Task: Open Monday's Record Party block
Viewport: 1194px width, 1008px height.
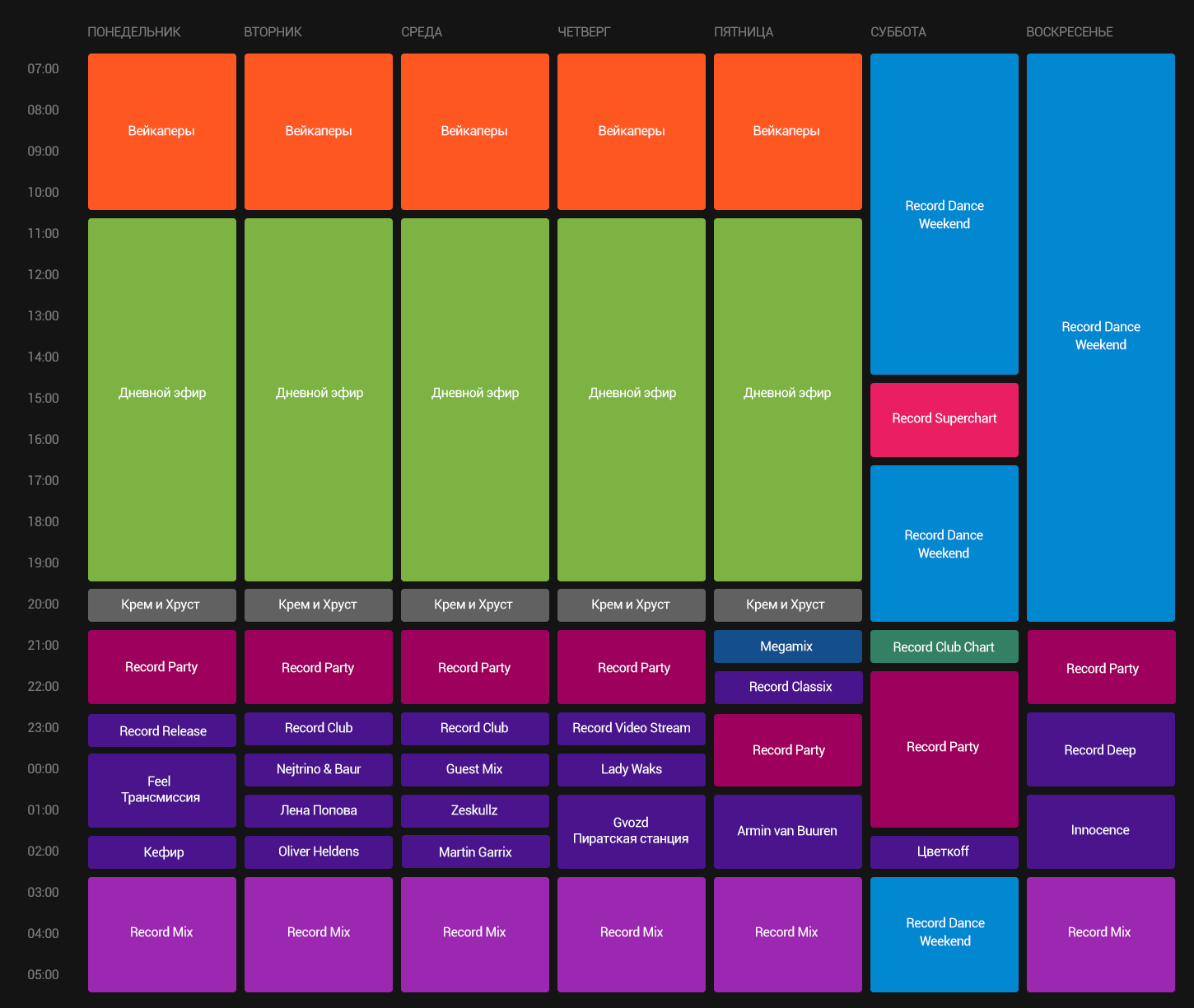Action: (162, 667)
